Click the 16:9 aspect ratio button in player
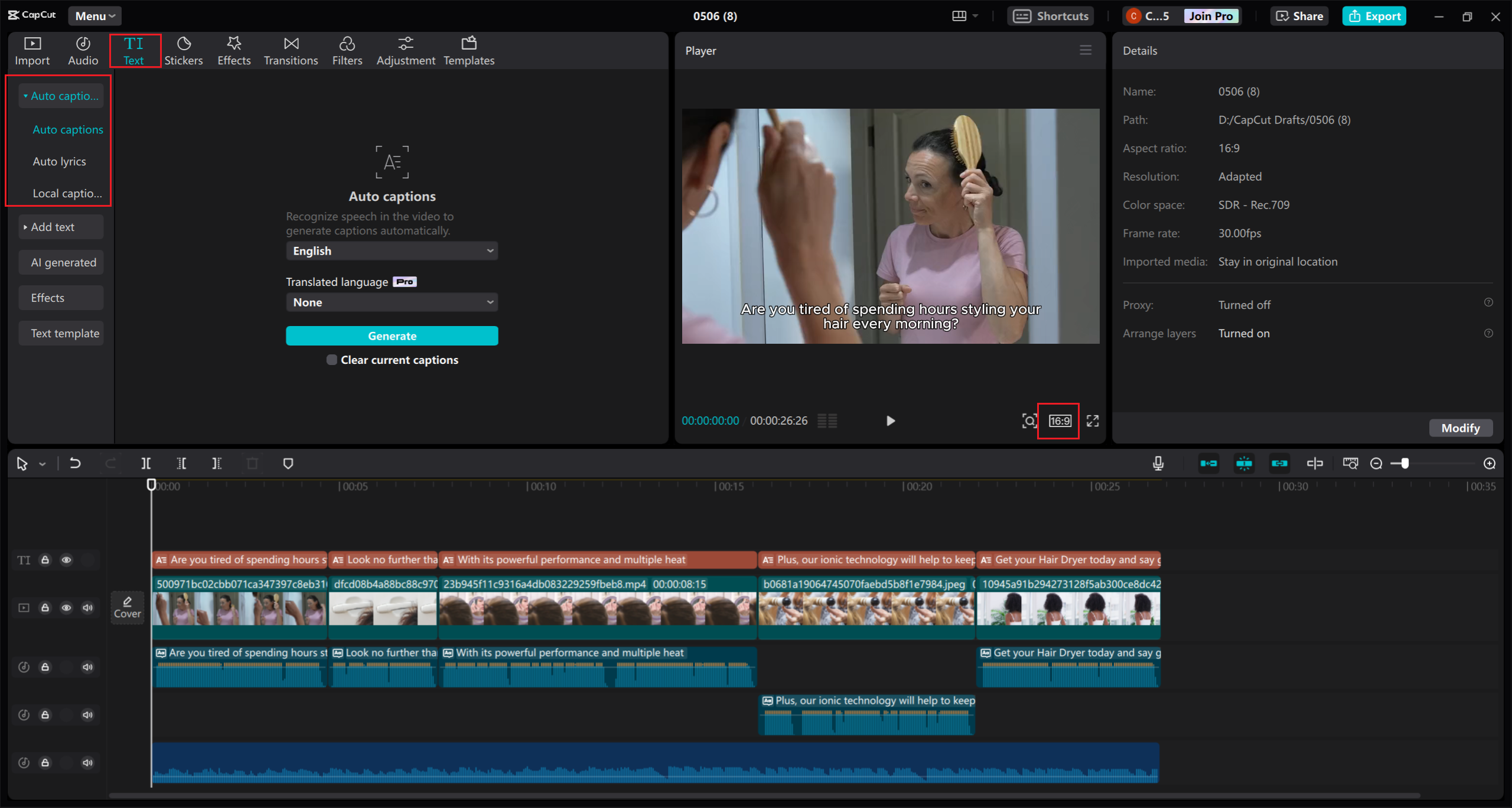Viewport: 1512px width, 808px height. [x=1060, y=420]
